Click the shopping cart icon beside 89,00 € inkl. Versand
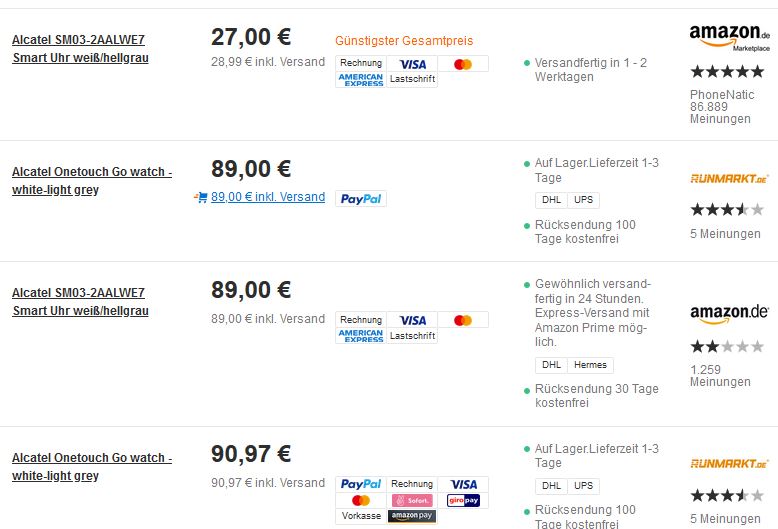The image size is (778, 529). tap(201, 198)
